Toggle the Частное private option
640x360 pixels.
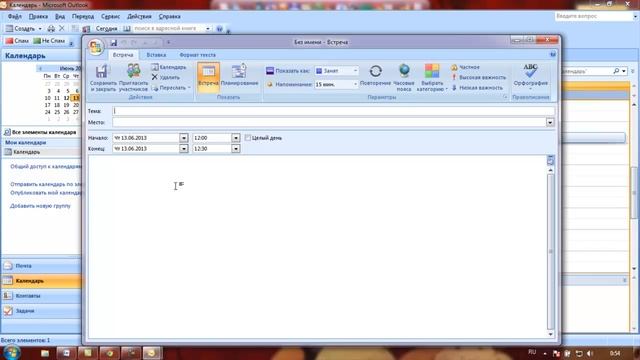465,67
